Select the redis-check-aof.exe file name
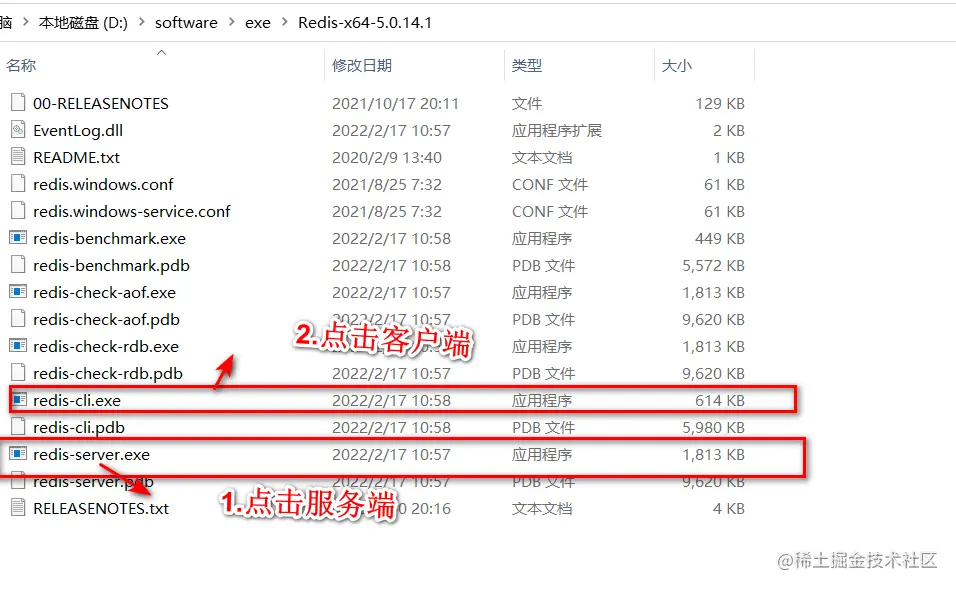This screenshot has height=589, width=956. coord(104,292)
